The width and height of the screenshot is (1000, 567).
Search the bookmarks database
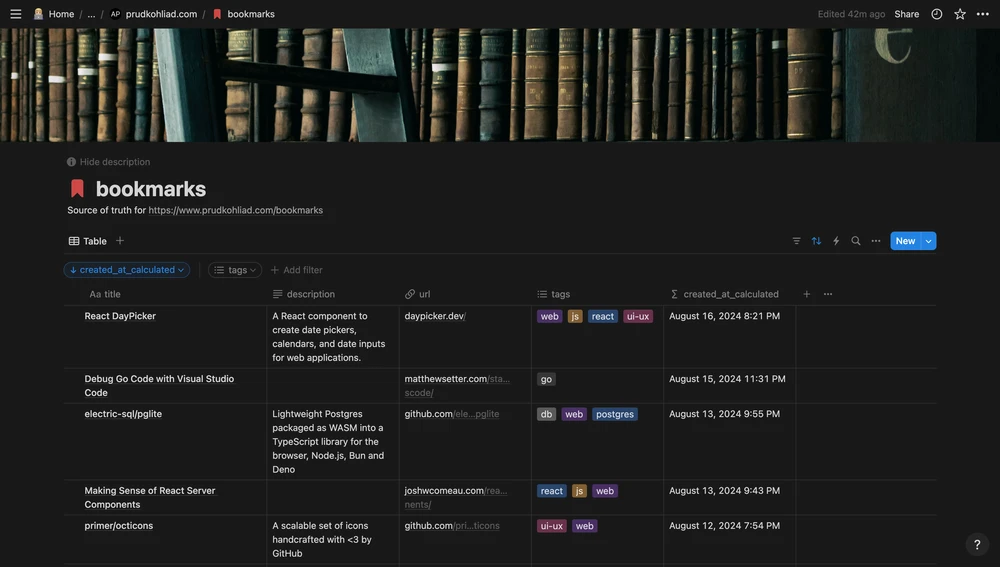[x=856, y=241]
